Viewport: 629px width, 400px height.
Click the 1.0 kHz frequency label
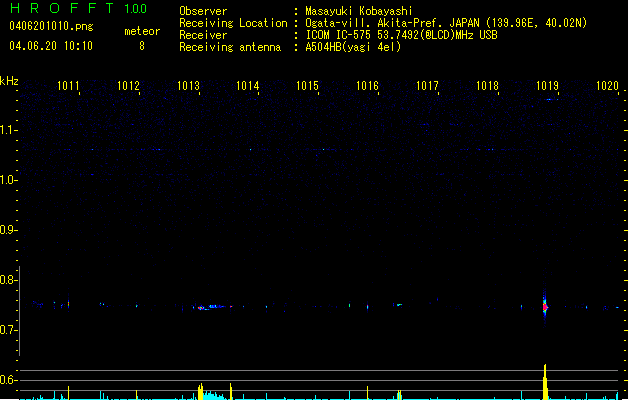pos(8,180)
